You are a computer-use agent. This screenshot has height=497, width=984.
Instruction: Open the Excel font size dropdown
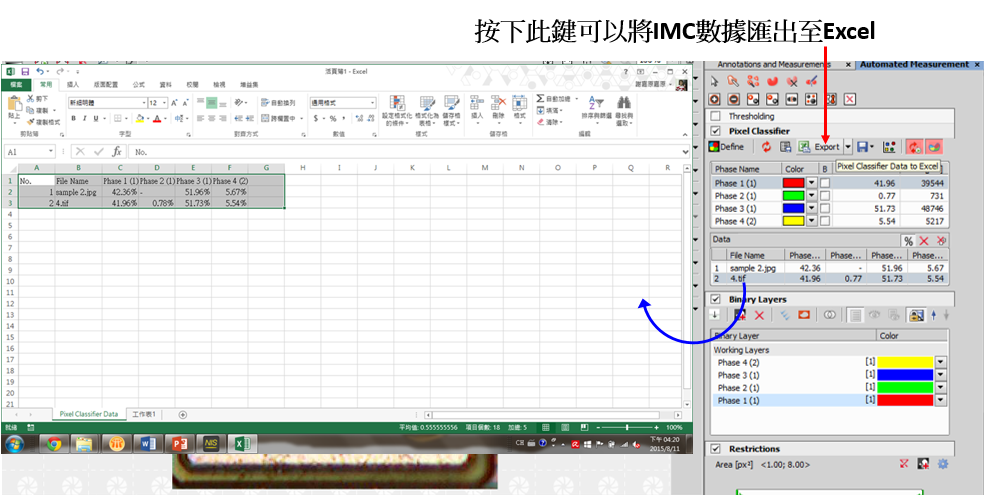[x=165, y=102]
